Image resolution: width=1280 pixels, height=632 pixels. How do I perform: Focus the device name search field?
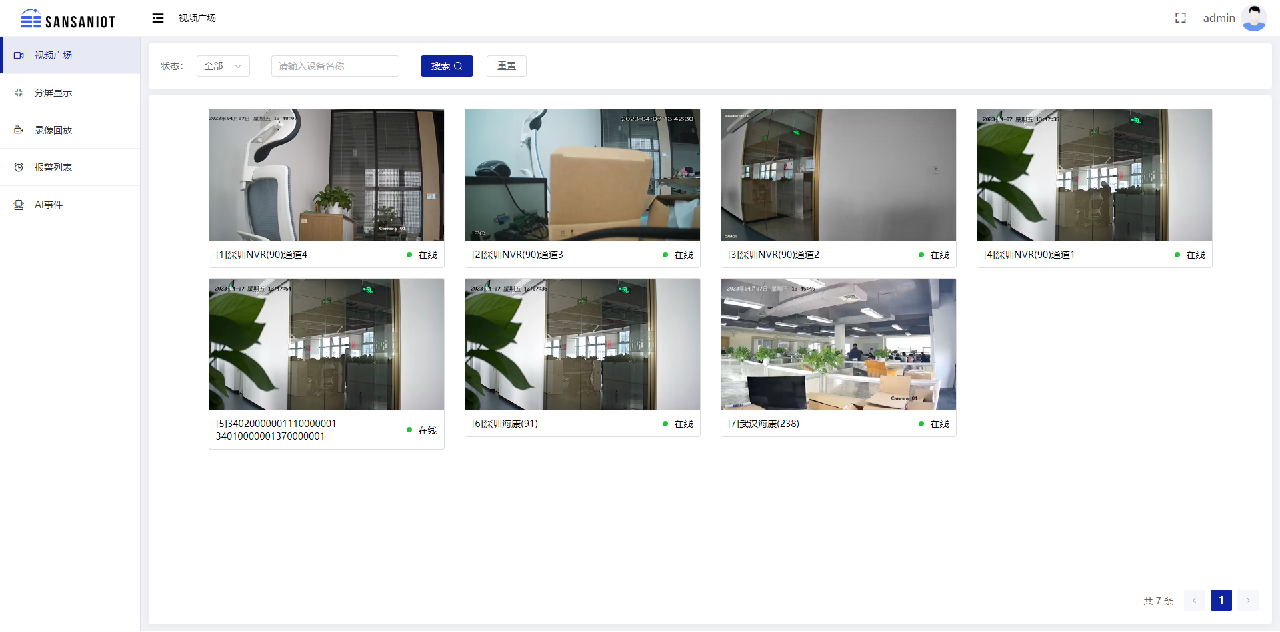pyautogui.click(x=335, y=66)
